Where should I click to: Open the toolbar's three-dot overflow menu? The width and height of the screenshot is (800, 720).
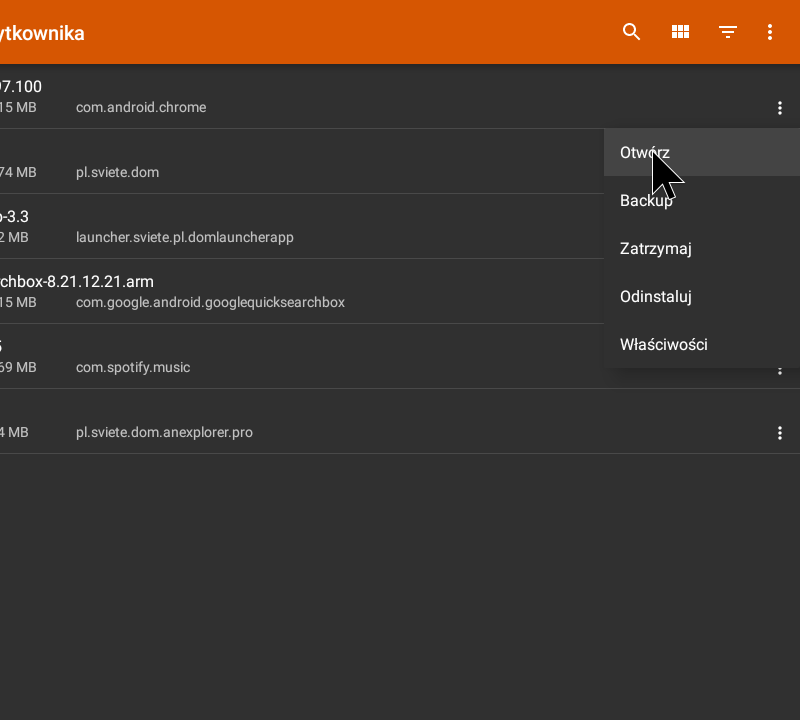(x=770, y=32)
